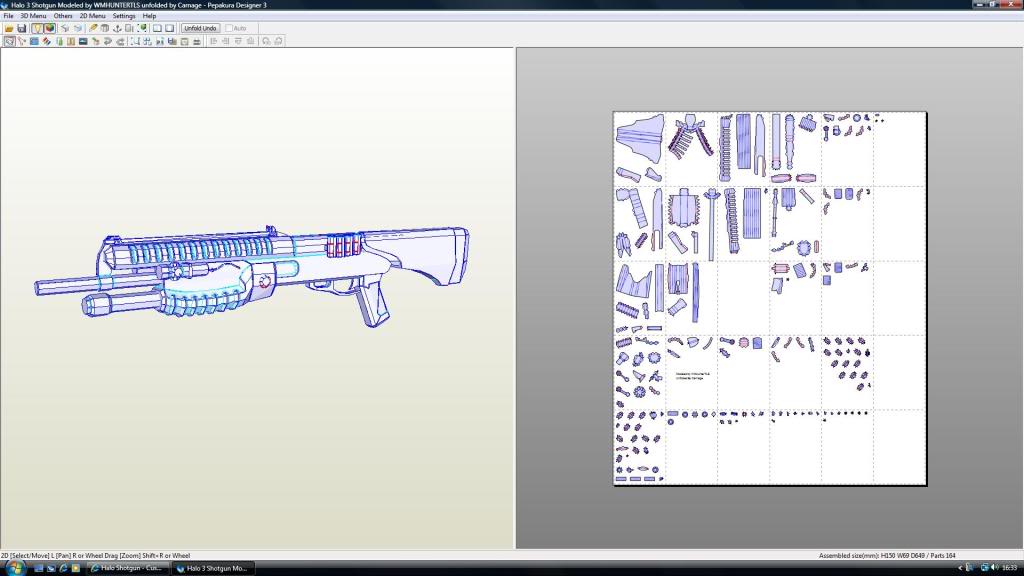Screen dimensions: 1024x576
Task: Click the Unfold Undo button
Action: [200, 28]
